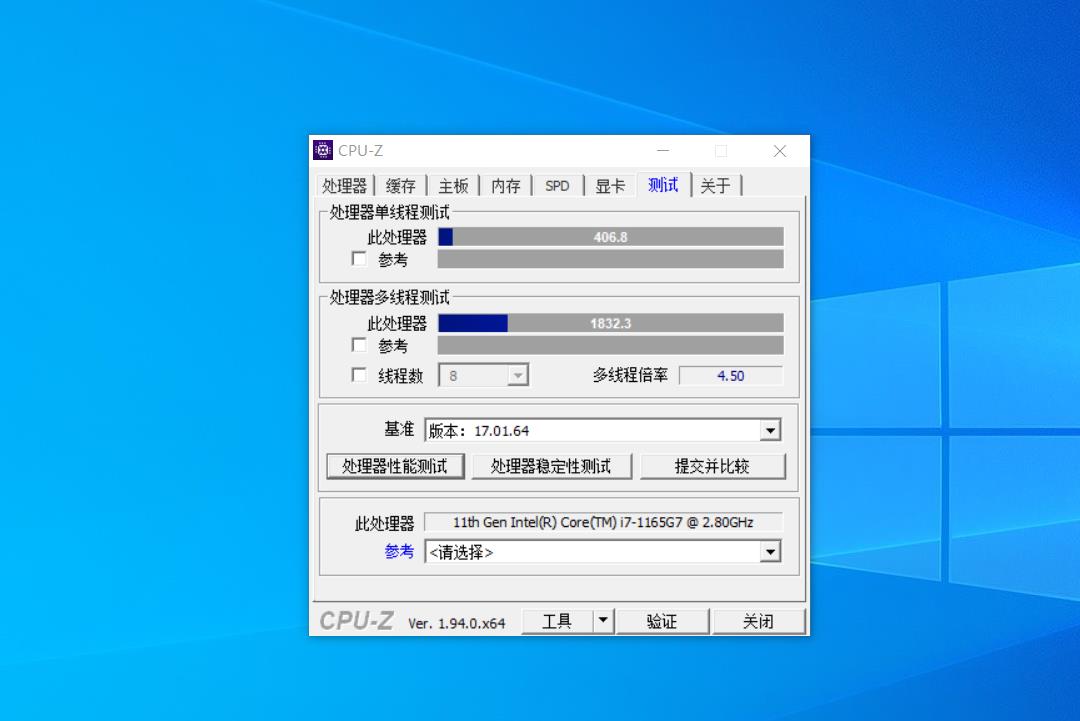Click the 多线程倍率 field showing 4.50
Image resolution: width=1080 pixels, height=721 pixels.
(731, 375)
